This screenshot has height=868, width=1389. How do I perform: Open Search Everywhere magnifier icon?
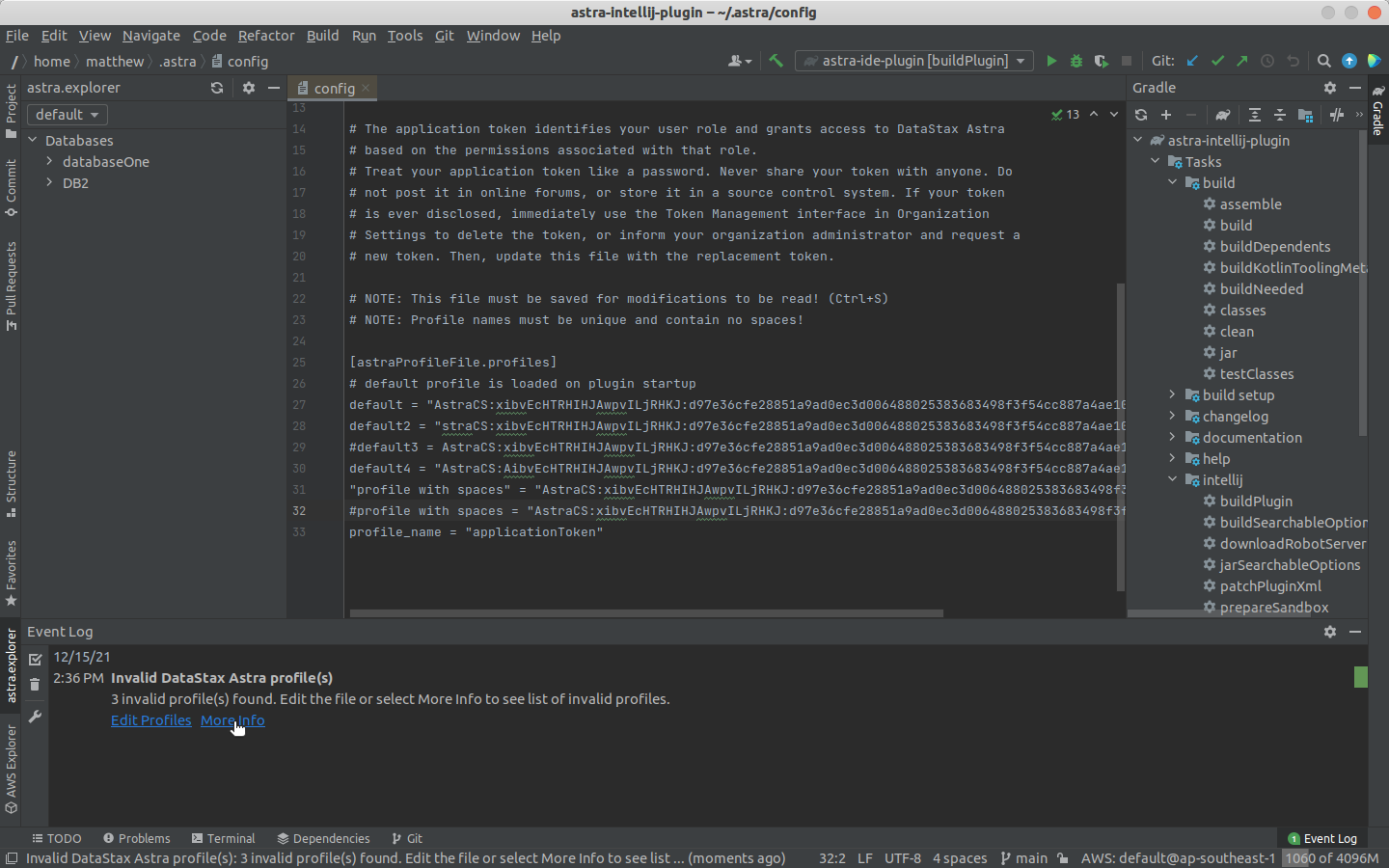(1324, 61)
